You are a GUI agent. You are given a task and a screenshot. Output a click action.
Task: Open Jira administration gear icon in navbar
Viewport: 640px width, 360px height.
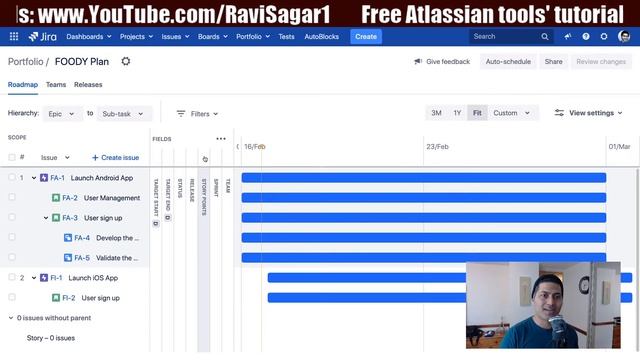(604, 37)
